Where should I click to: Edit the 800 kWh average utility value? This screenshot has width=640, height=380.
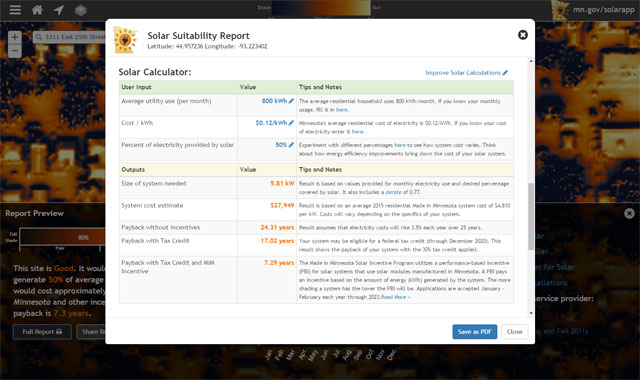point(278,101)
